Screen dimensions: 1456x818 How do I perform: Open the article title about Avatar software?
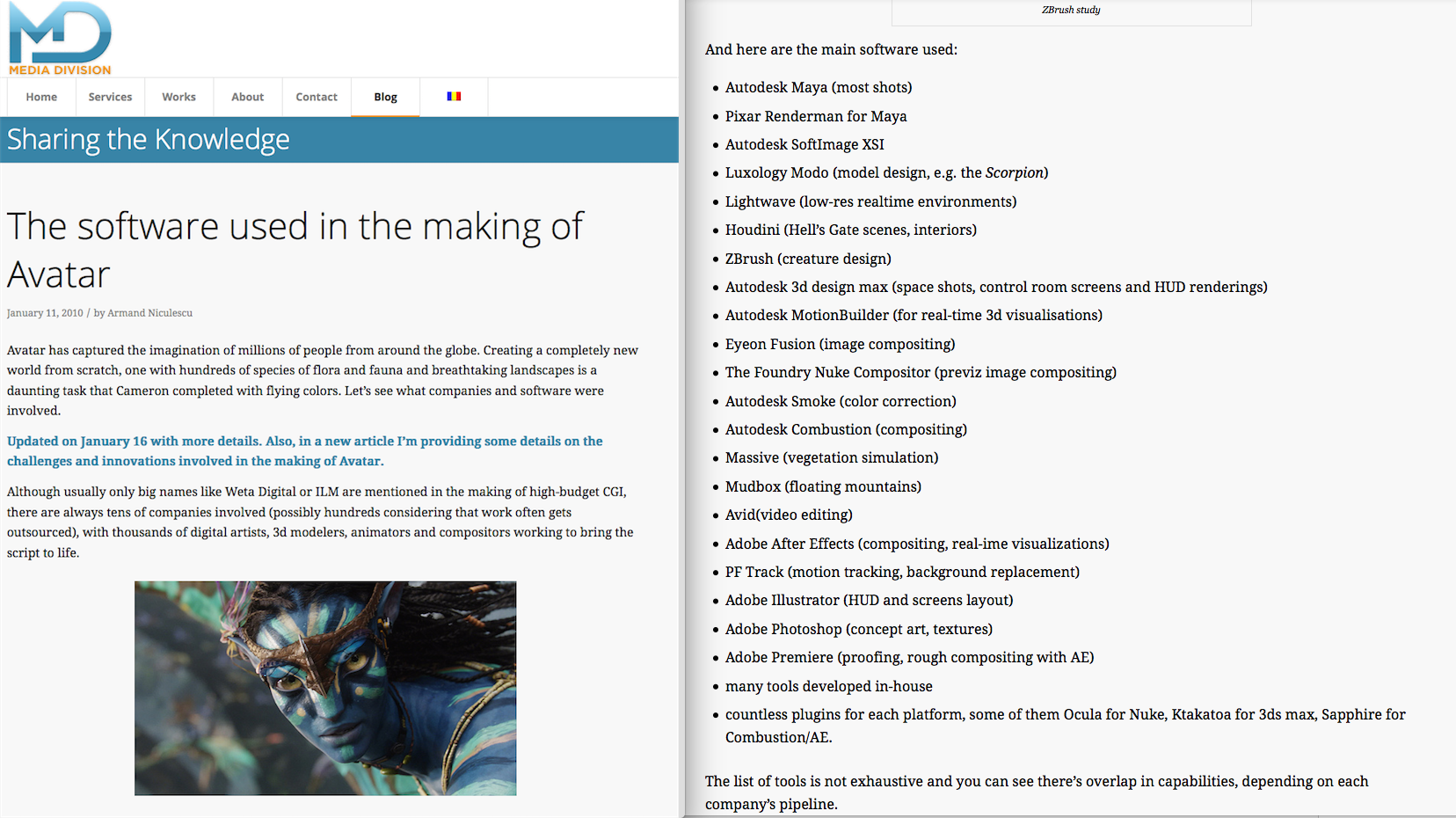point(295,250)
